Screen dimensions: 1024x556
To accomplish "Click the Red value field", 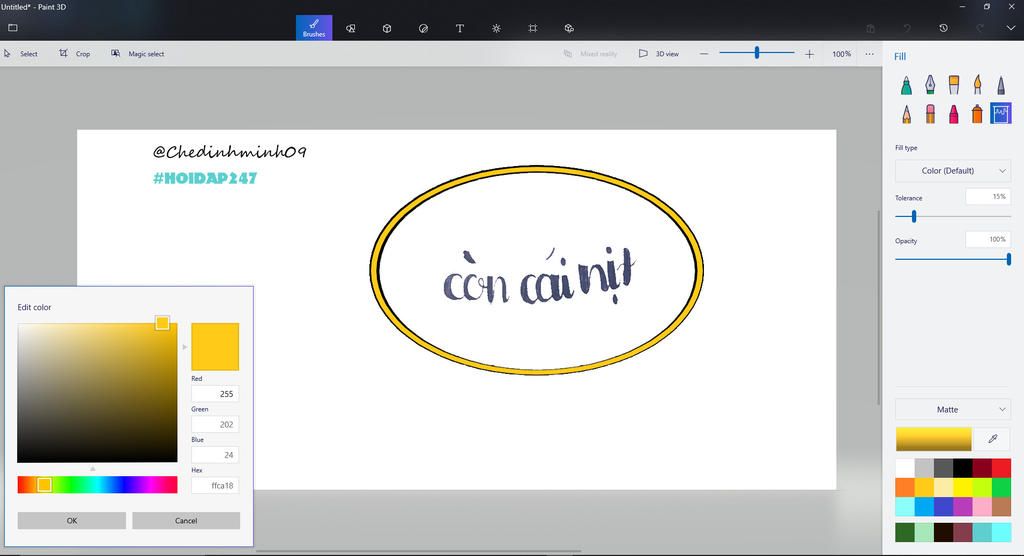I will coord(215,394).
